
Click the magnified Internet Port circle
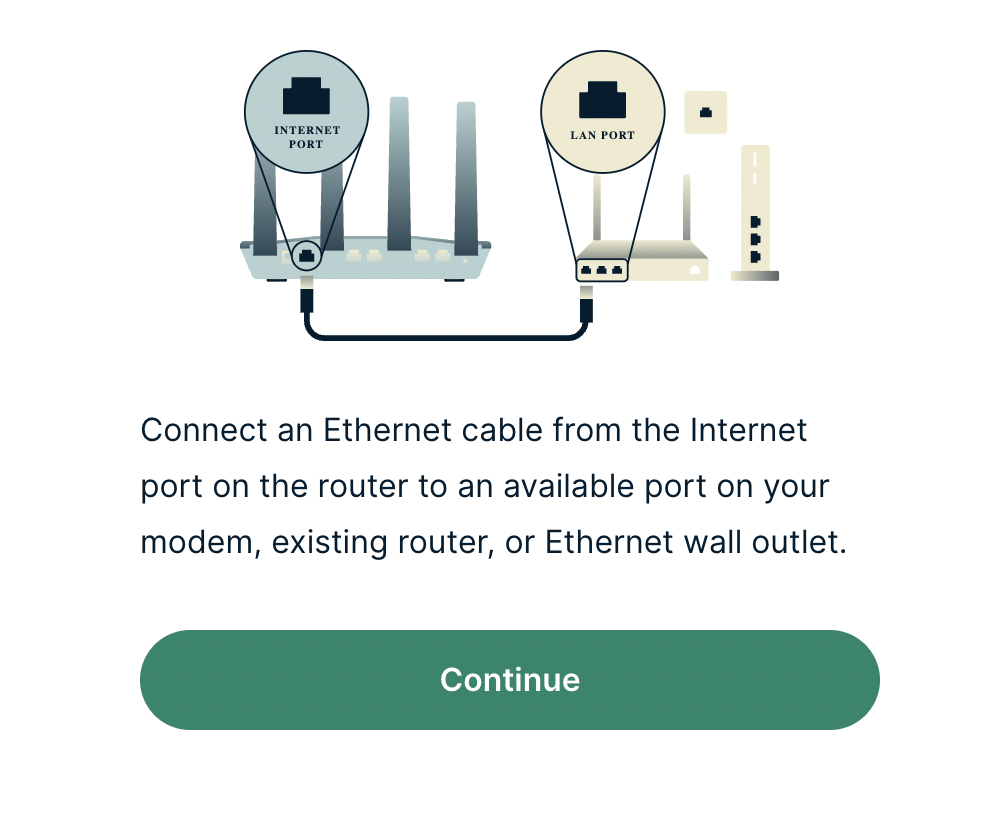pos(306,112)
